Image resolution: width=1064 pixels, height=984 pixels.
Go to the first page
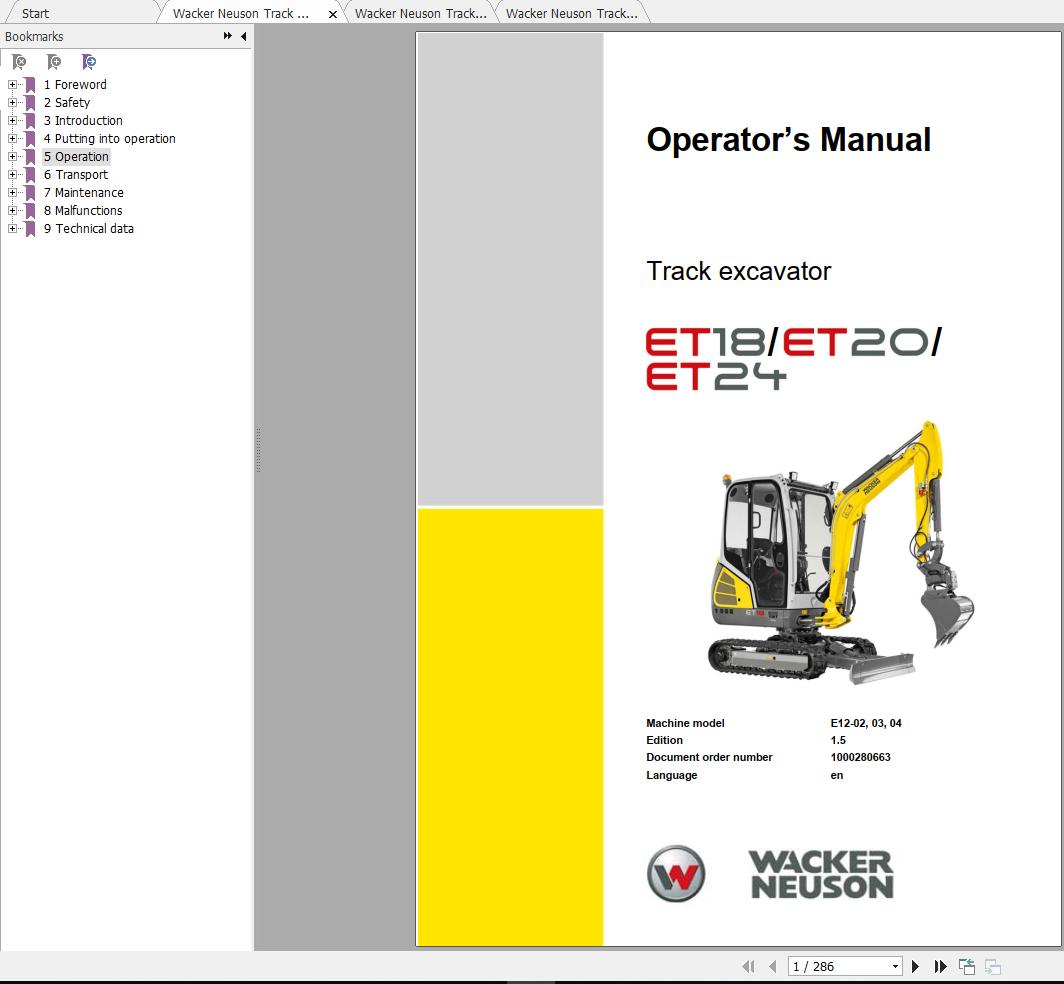[748, 966]
